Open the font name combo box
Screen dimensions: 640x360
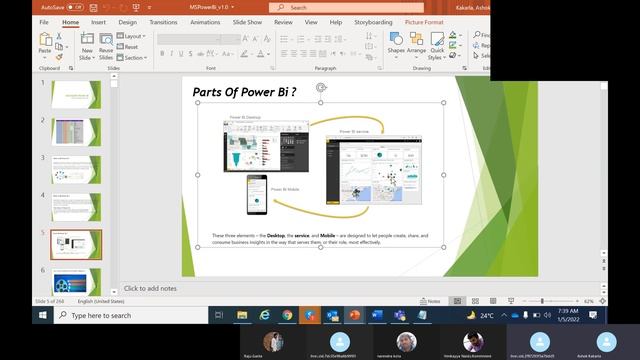(189, 39)
